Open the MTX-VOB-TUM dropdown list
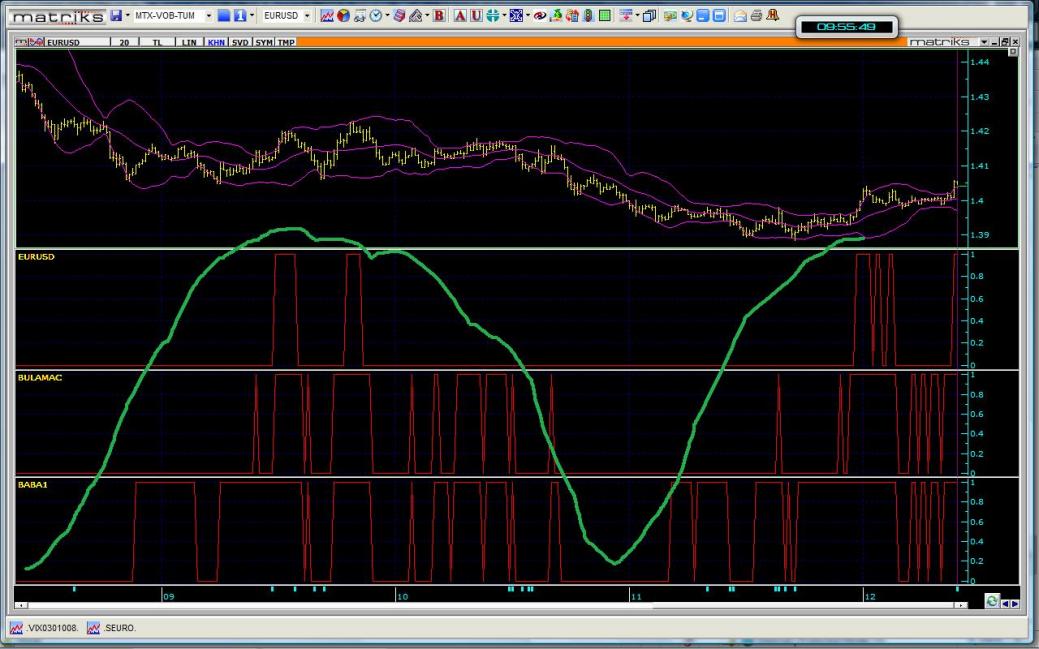1039x649 pixels. (x=209, y=16)
